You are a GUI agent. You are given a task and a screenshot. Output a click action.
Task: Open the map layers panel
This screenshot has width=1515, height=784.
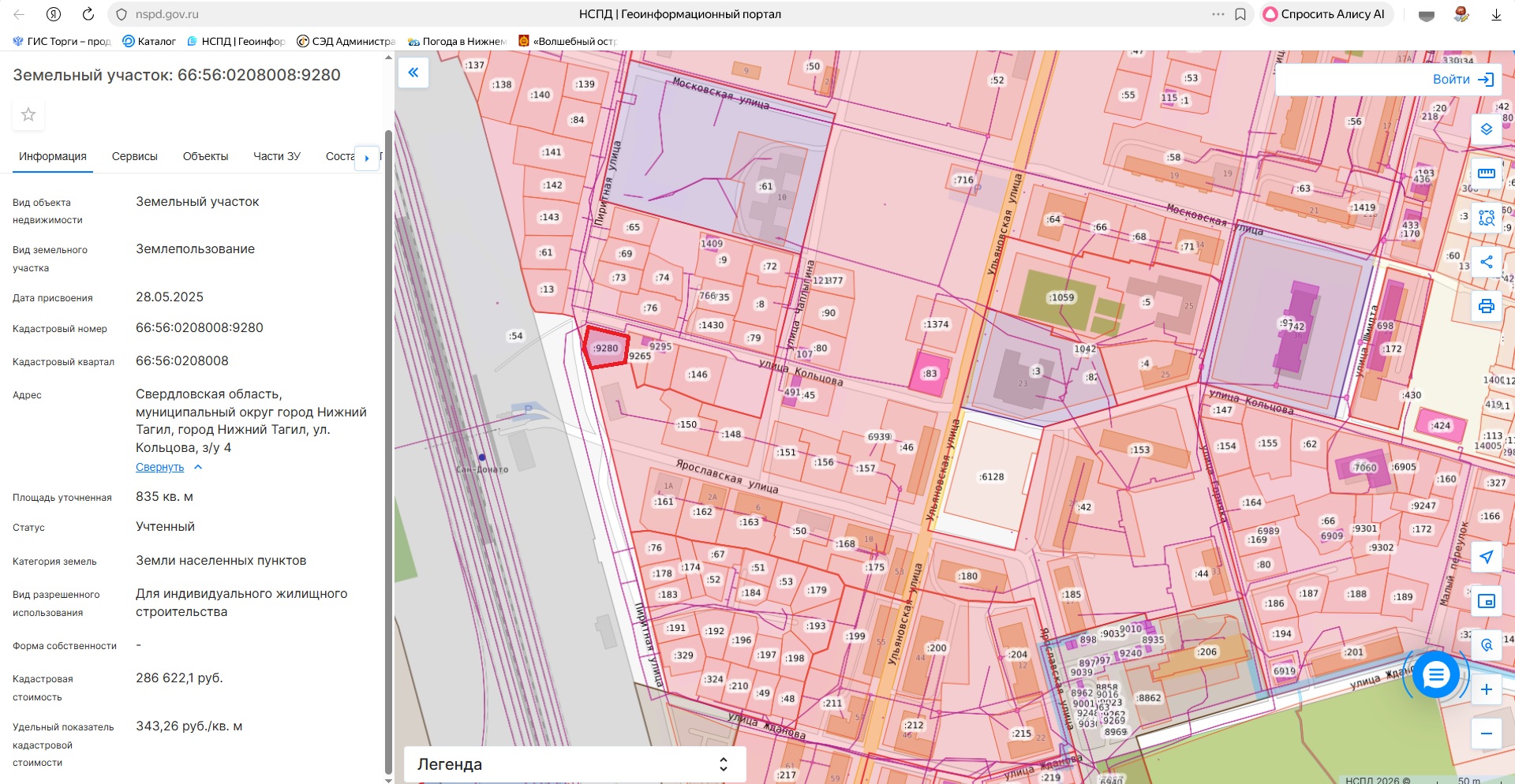pyautogui.click(x=1486, y=129)
